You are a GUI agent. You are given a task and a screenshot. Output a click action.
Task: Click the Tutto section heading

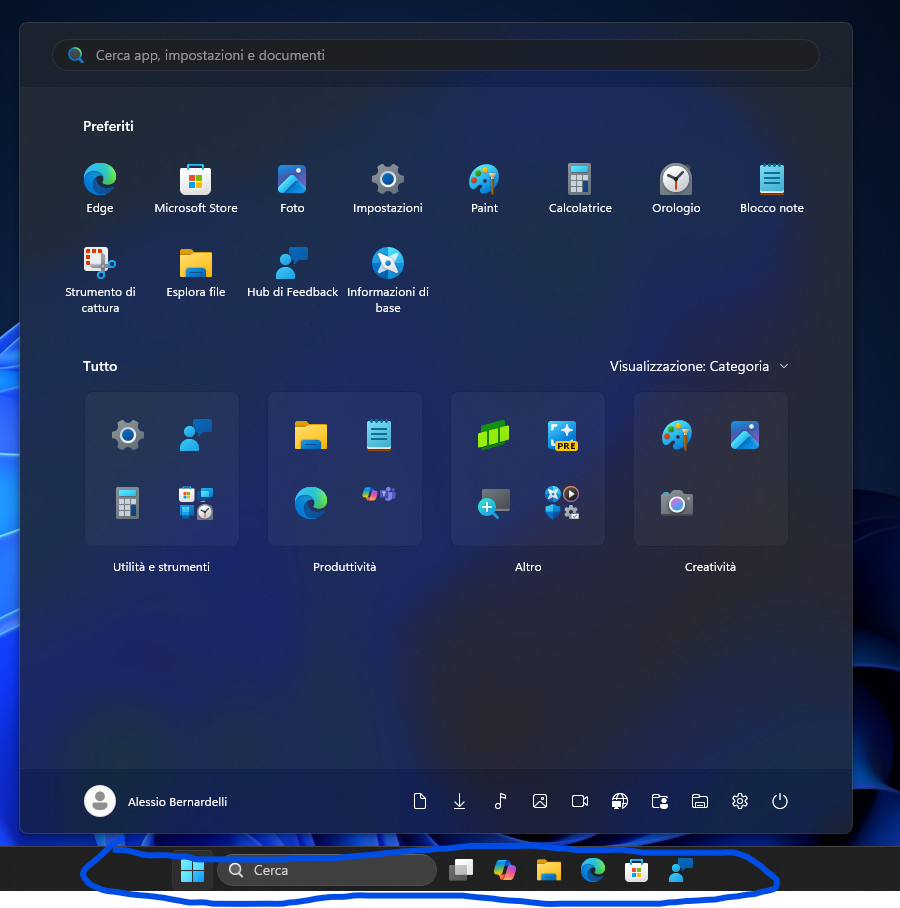coord(100,366)
